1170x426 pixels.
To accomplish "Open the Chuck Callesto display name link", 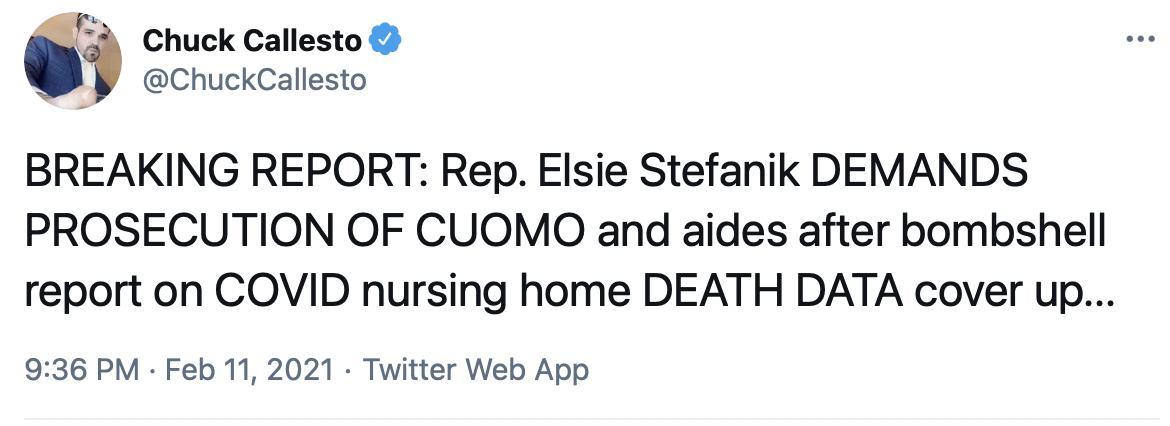I will pos(252,41).
